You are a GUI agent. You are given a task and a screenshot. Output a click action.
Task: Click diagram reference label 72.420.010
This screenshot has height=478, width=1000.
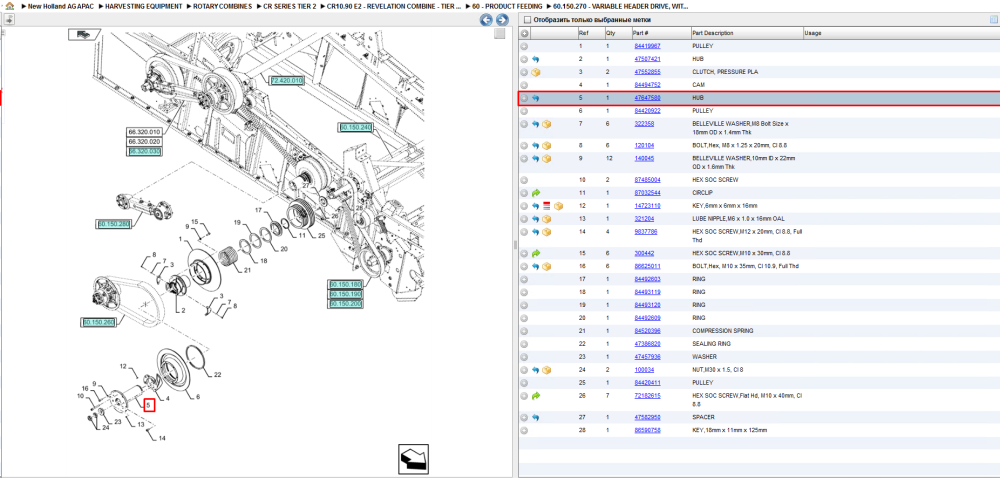[286, 81]
